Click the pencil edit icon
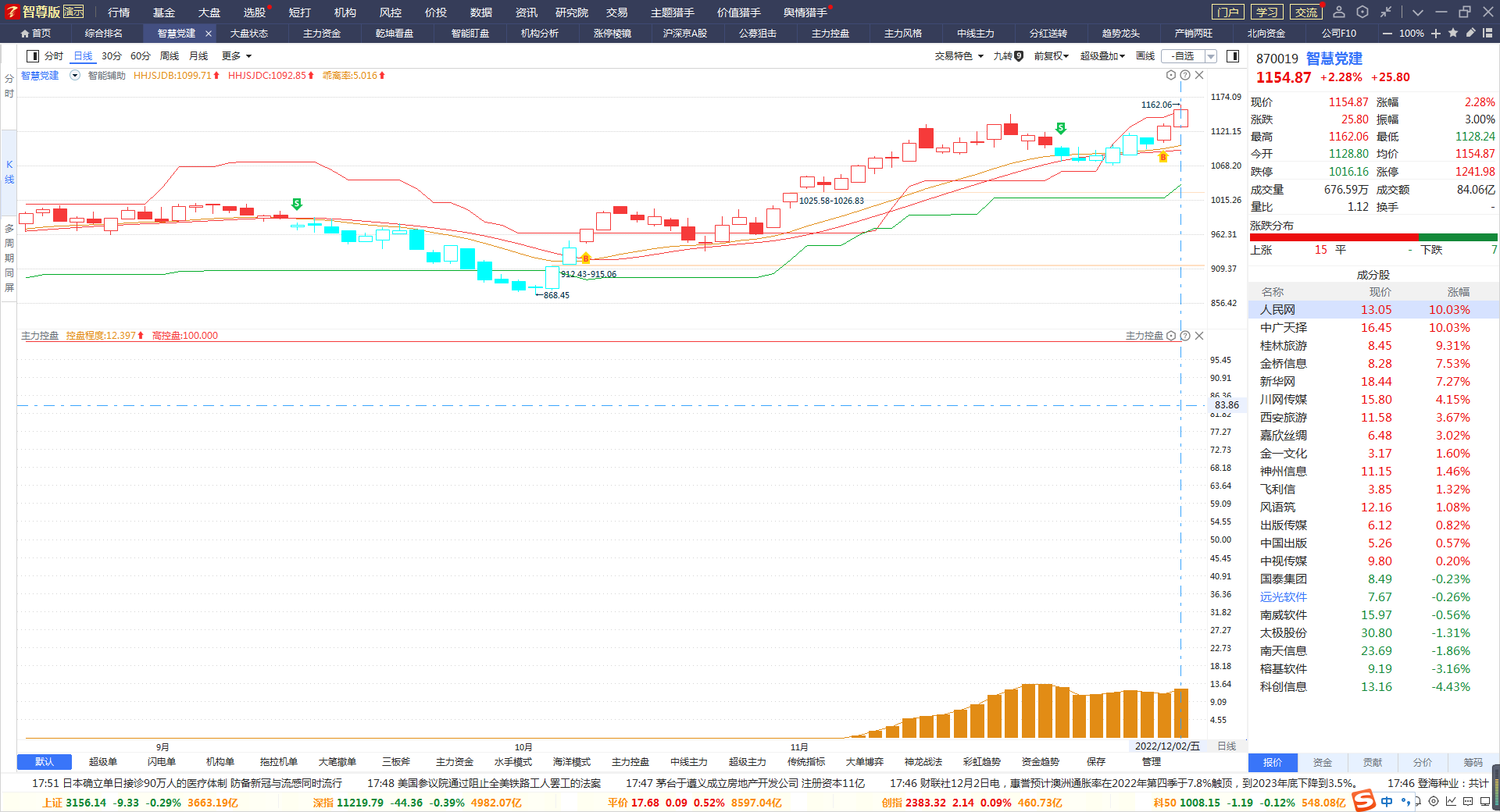 1470,33
